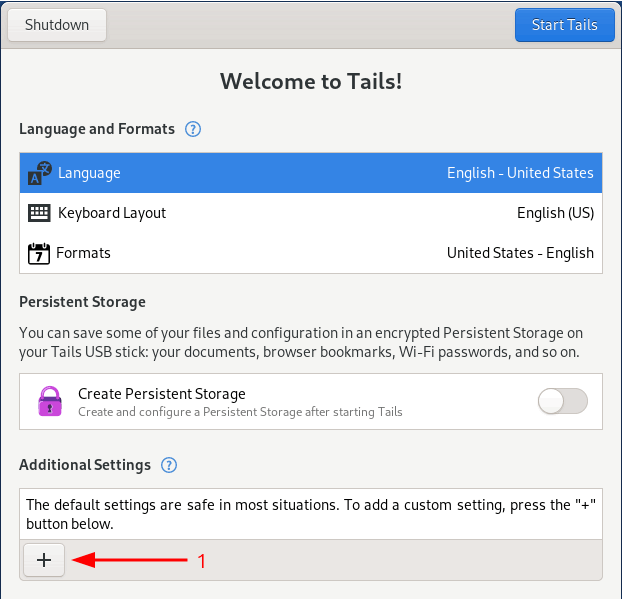Click the purple padlock Persistent Storage icon
623x601 pixels.
point(50,401)
